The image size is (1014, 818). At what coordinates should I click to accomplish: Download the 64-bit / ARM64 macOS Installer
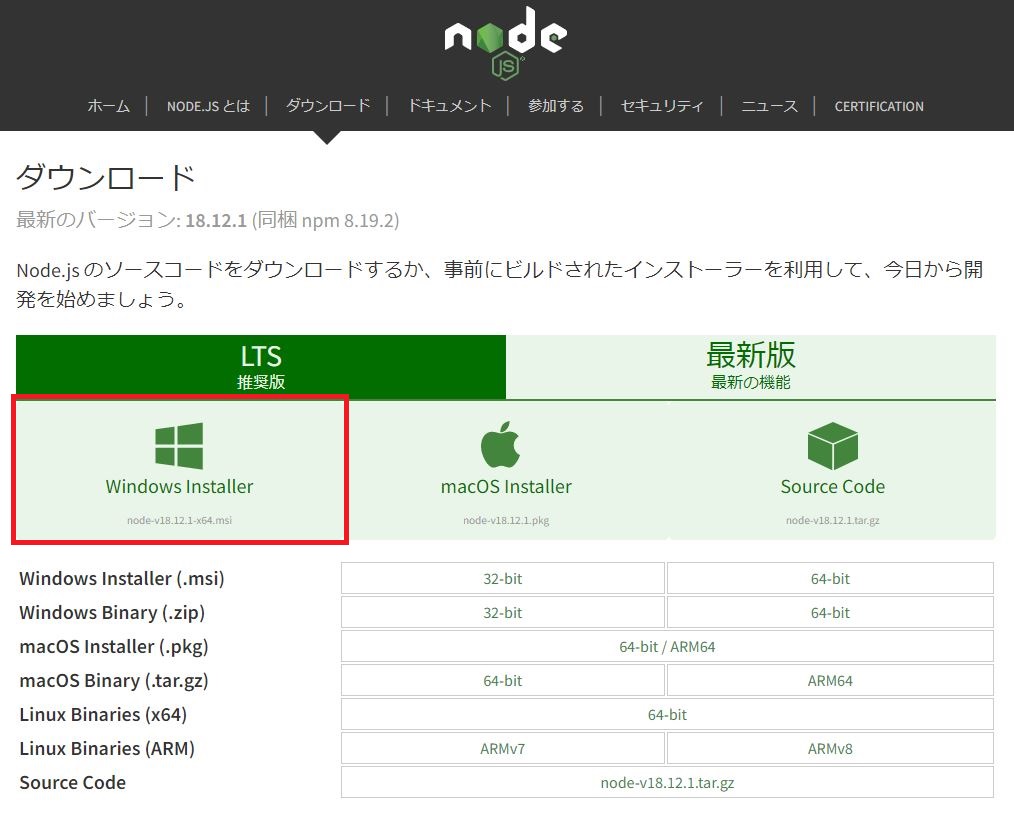[x=666, y=646]
